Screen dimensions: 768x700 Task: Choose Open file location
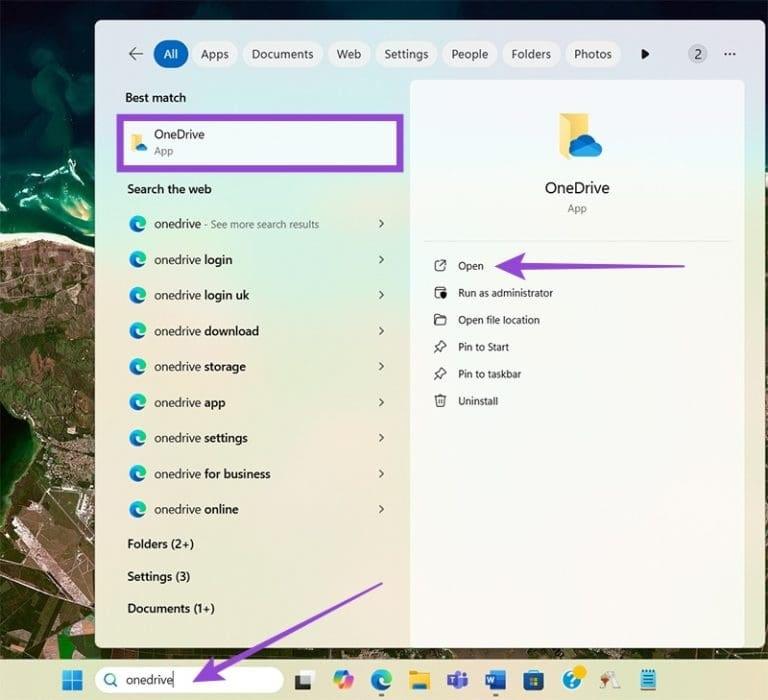(499, 320)
